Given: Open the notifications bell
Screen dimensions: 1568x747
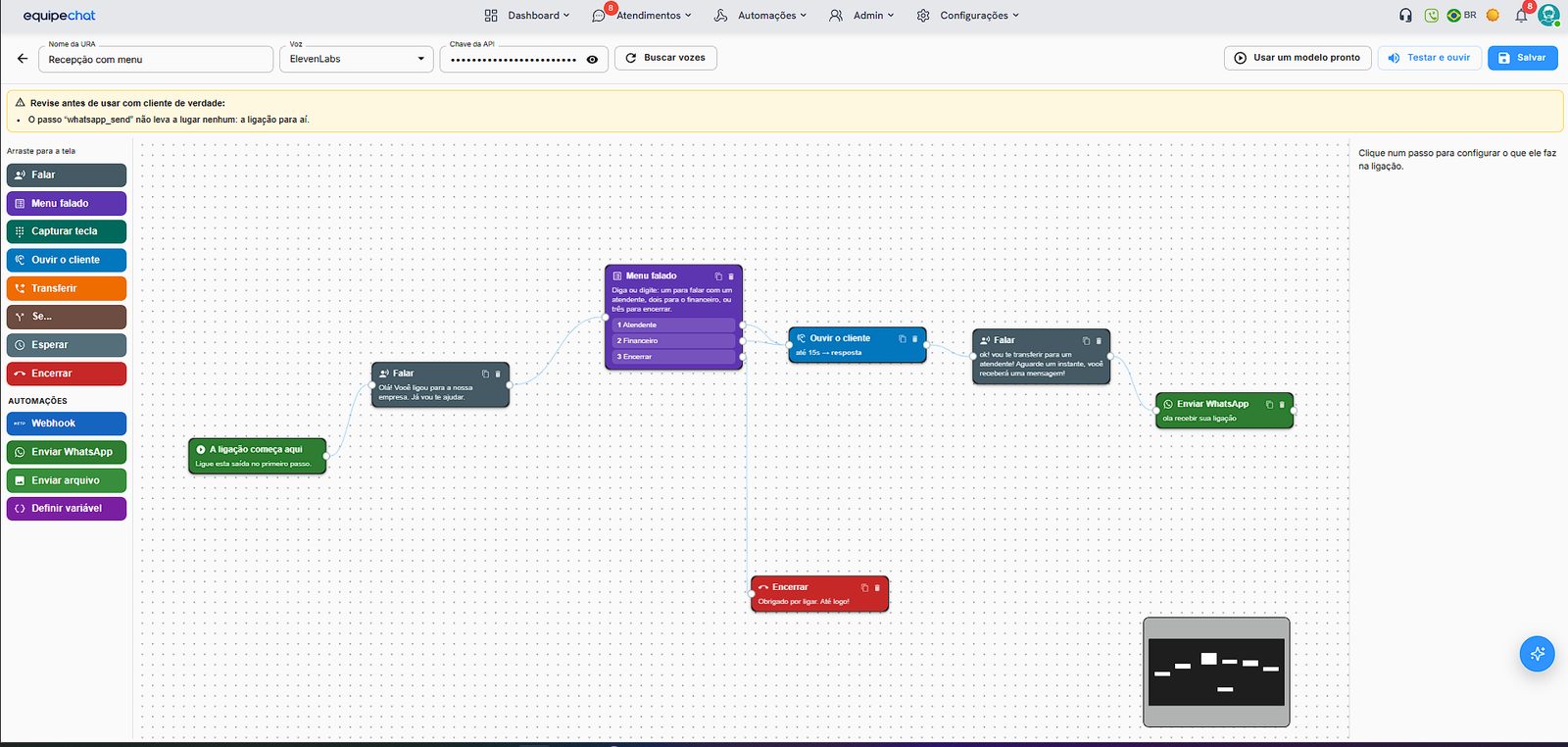Looking at the screenshot, I should pyautogui.click(x=1521, y=16).
